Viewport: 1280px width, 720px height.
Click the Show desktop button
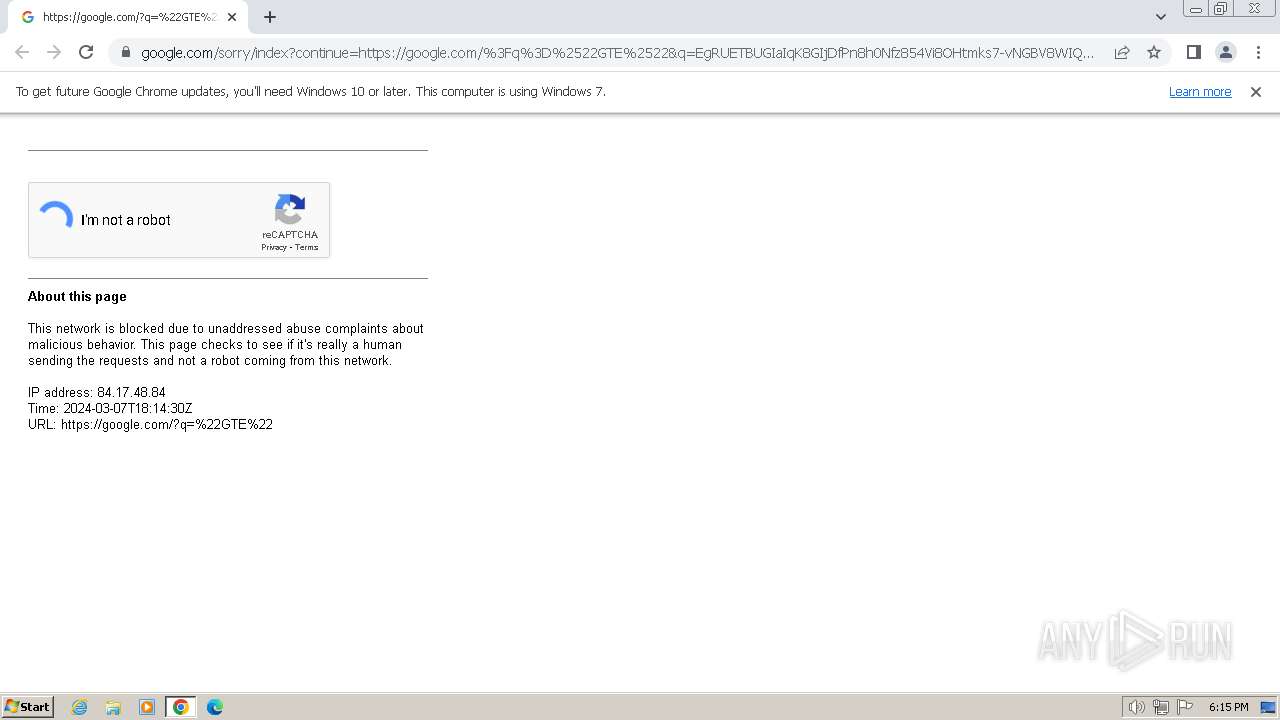1268,707
